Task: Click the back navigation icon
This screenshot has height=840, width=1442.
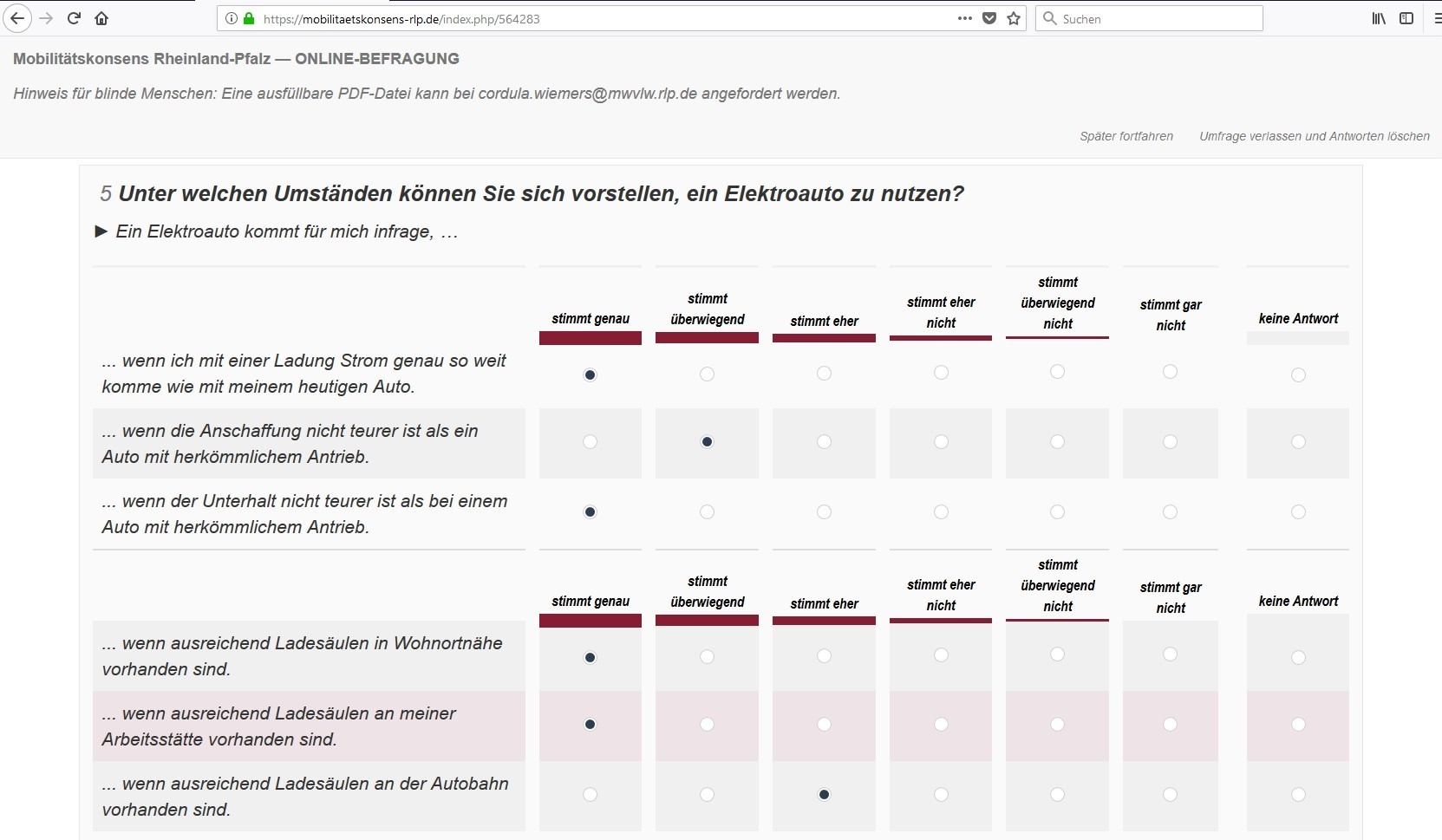Action: pyautogui.click(x=17, y=18)
